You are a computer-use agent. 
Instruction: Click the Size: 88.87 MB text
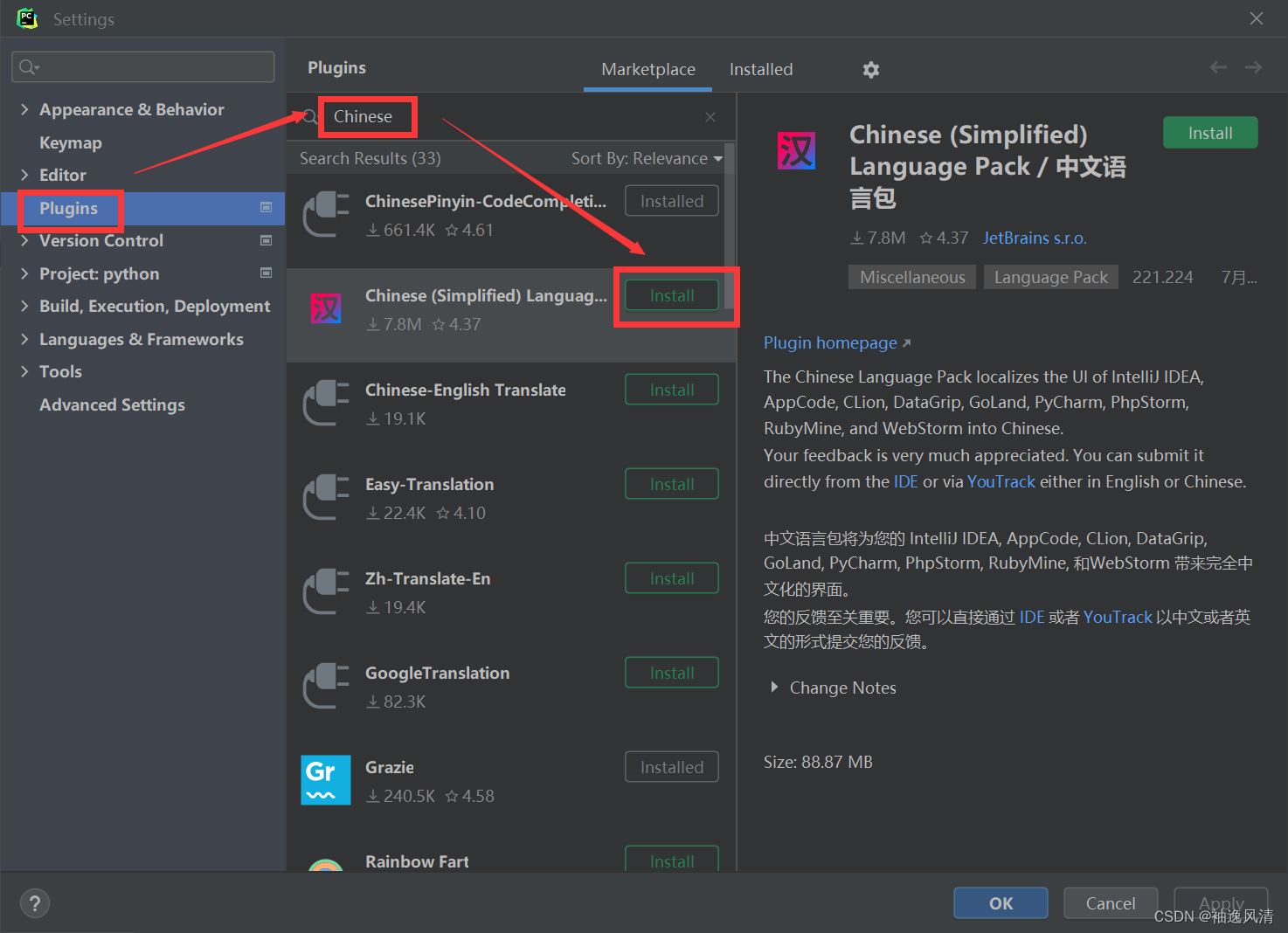pos(818,762)
